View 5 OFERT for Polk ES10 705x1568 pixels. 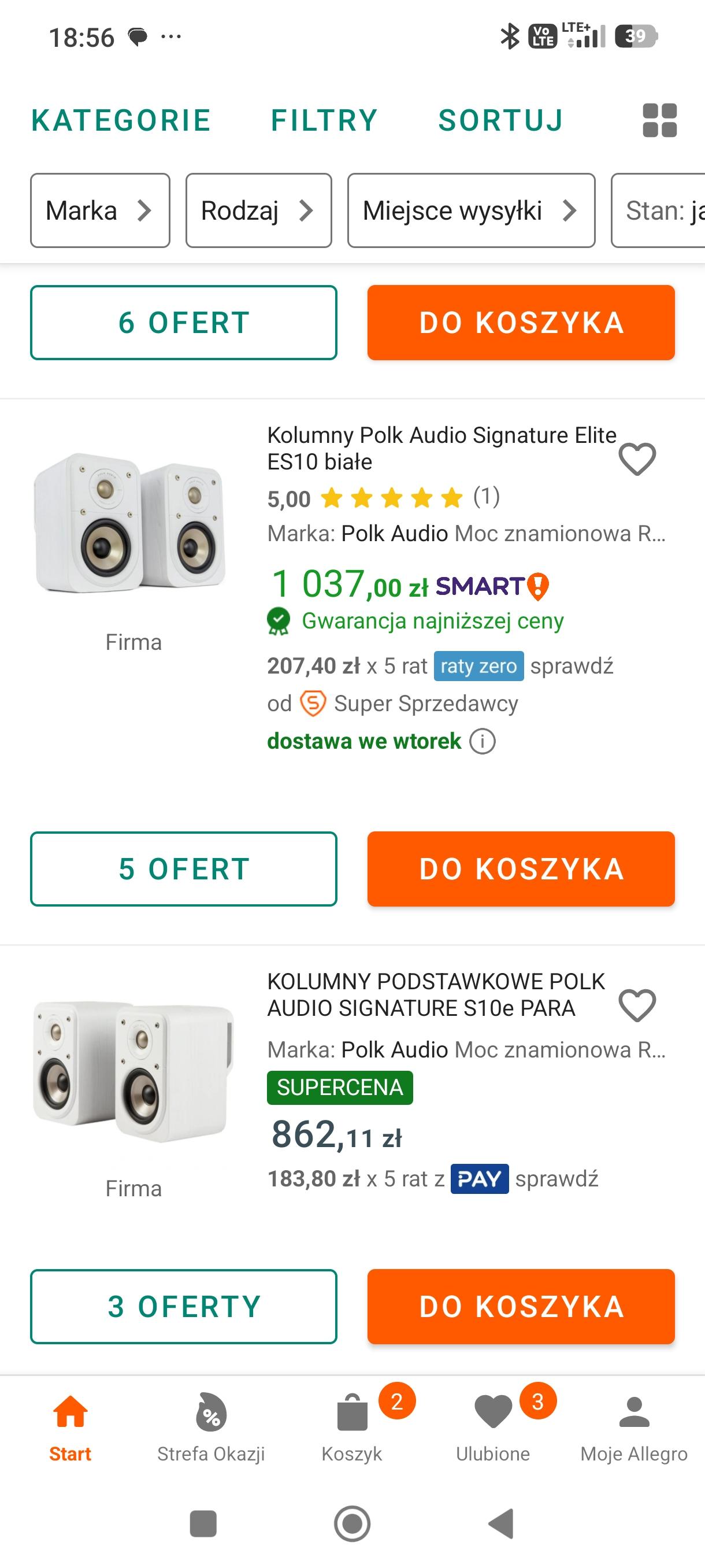coord(184,868)
